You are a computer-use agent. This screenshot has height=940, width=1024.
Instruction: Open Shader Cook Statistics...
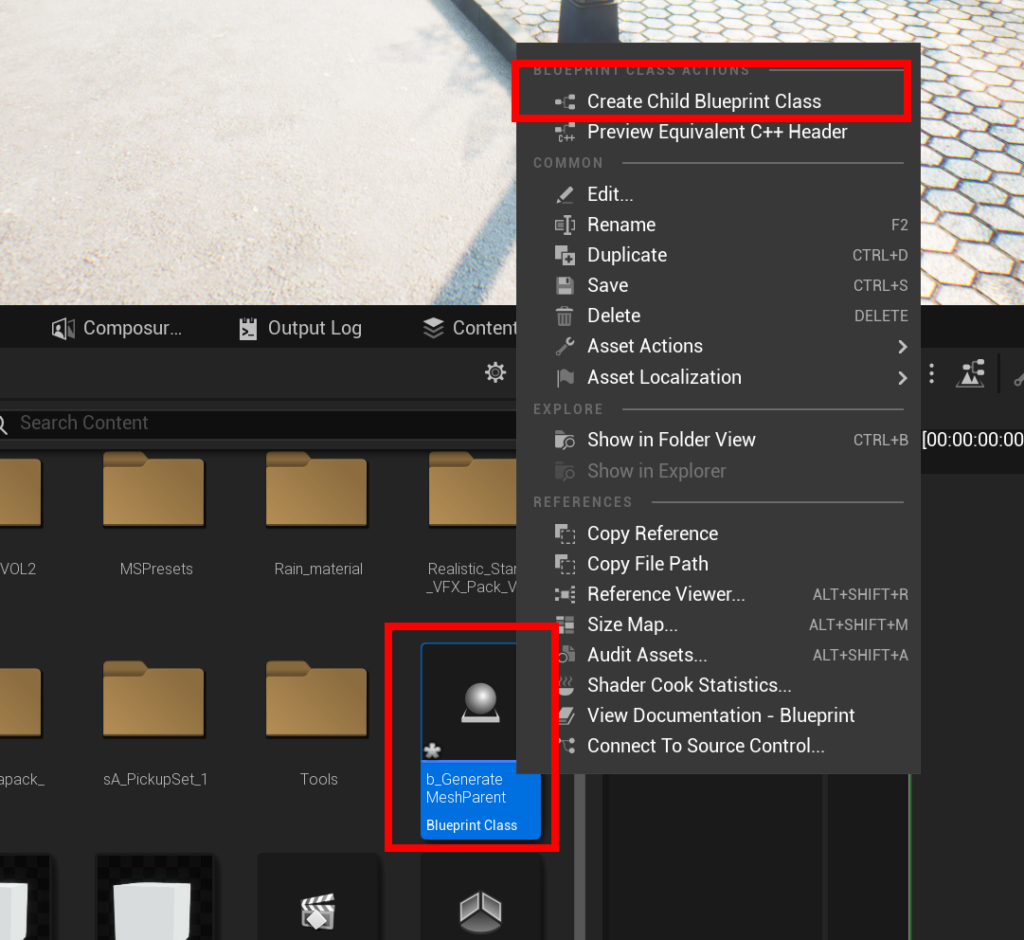[x=717, y=685]
